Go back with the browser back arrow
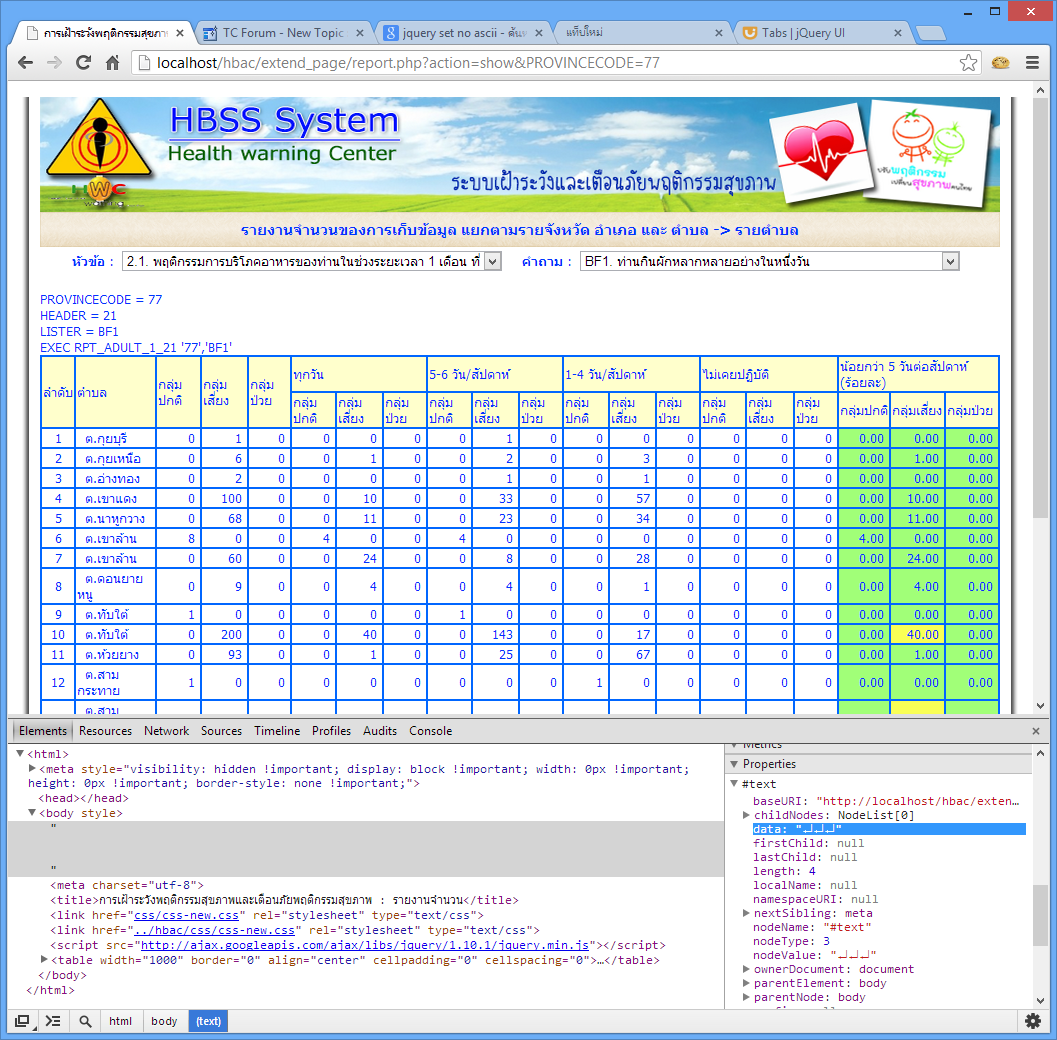This screenshot has width=1057, height=1040. 26,63
